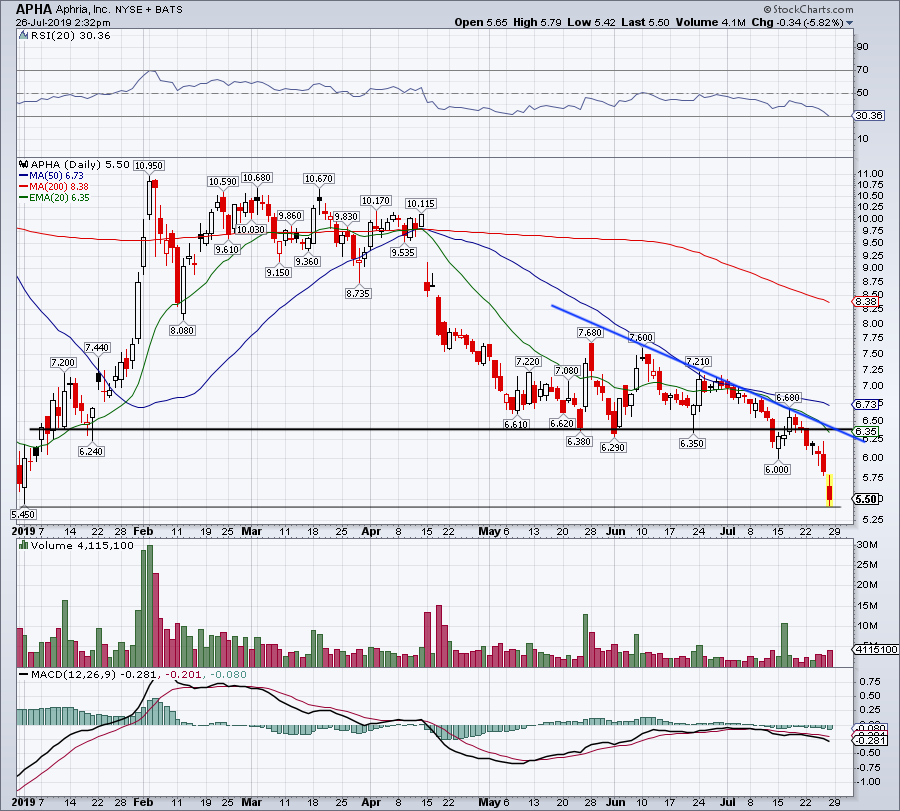Click the RSI panel icon next to RSI(20)
This screenshot has width=900, height=811.
pos(23,36)
